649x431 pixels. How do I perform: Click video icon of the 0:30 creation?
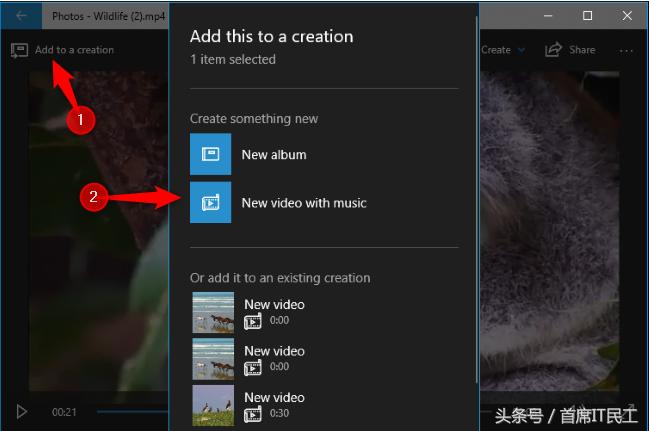[x=252, y=414]
